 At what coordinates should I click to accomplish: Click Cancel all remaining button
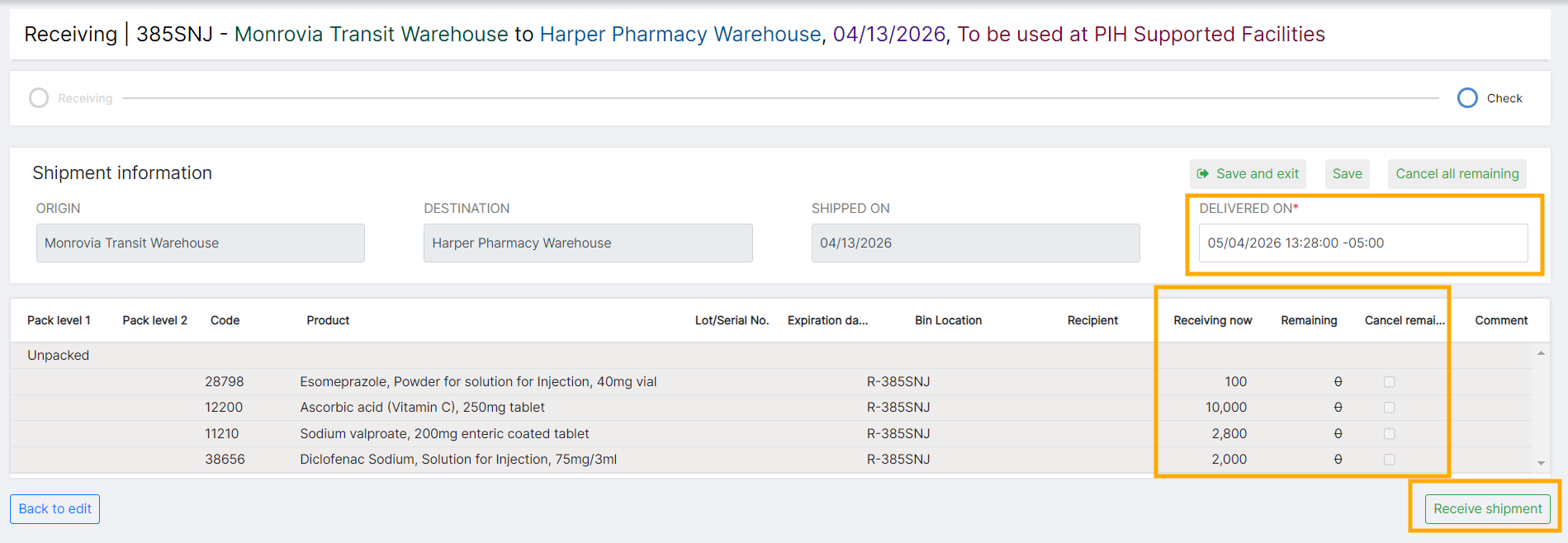(1457, 174)
